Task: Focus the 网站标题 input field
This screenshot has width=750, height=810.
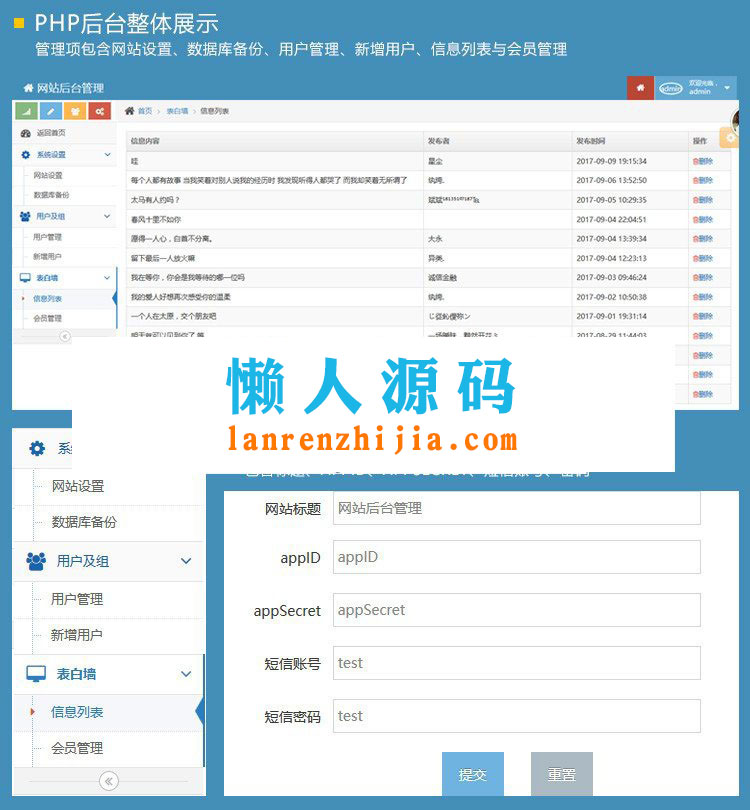Action: (x=517, y=508)
